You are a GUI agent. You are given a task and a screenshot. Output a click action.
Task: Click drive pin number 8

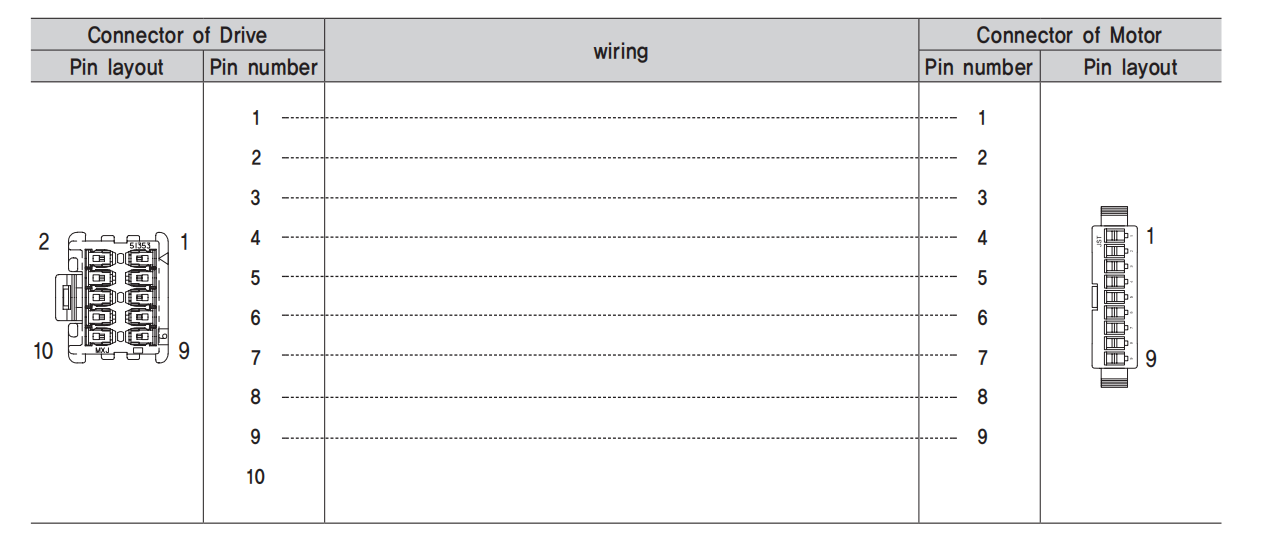[x=256, y=397]
